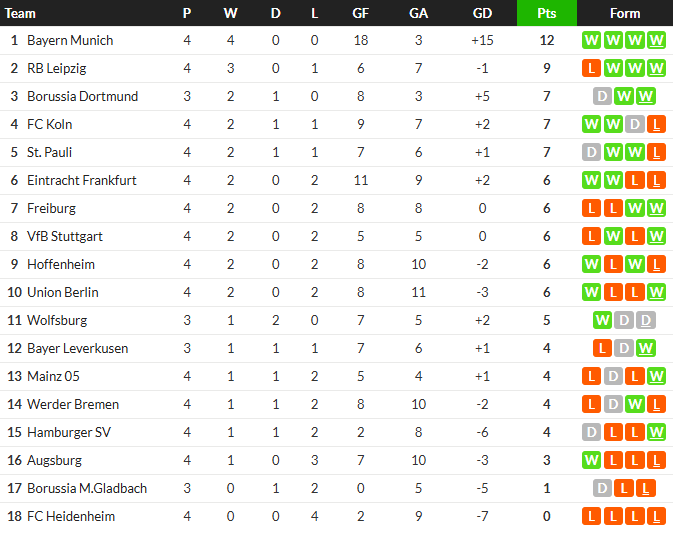The width and height of the screenshot is (673, 538).
Task: Select the FC Heidenheim team name
Action: pyautogui.click(x=71, y=517)
